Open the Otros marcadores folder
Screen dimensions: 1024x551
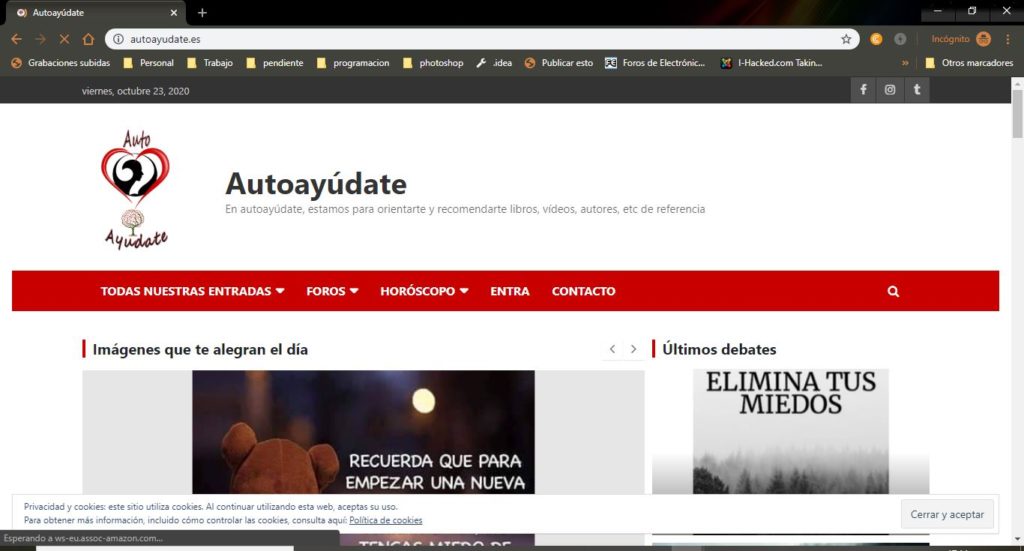tap(969, 63)
